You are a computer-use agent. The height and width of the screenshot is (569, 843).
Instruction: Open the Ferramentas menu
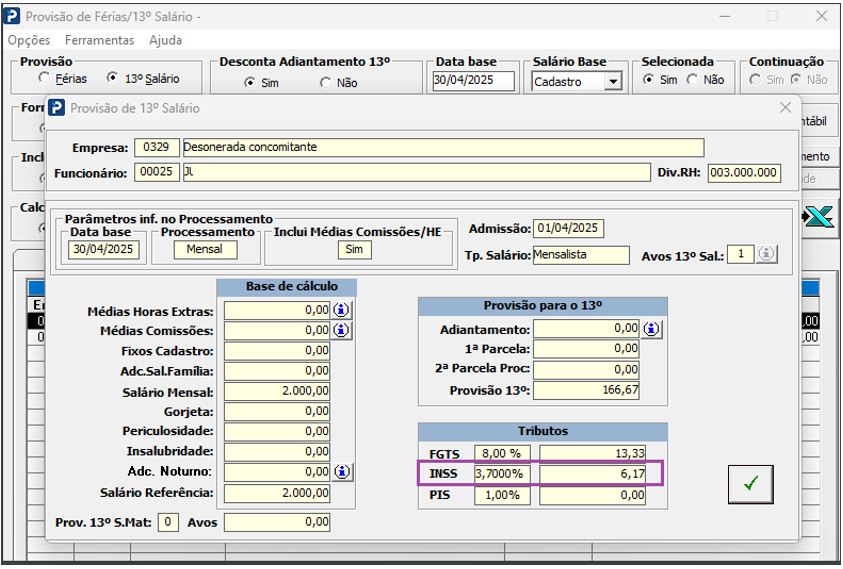(99, 40)
